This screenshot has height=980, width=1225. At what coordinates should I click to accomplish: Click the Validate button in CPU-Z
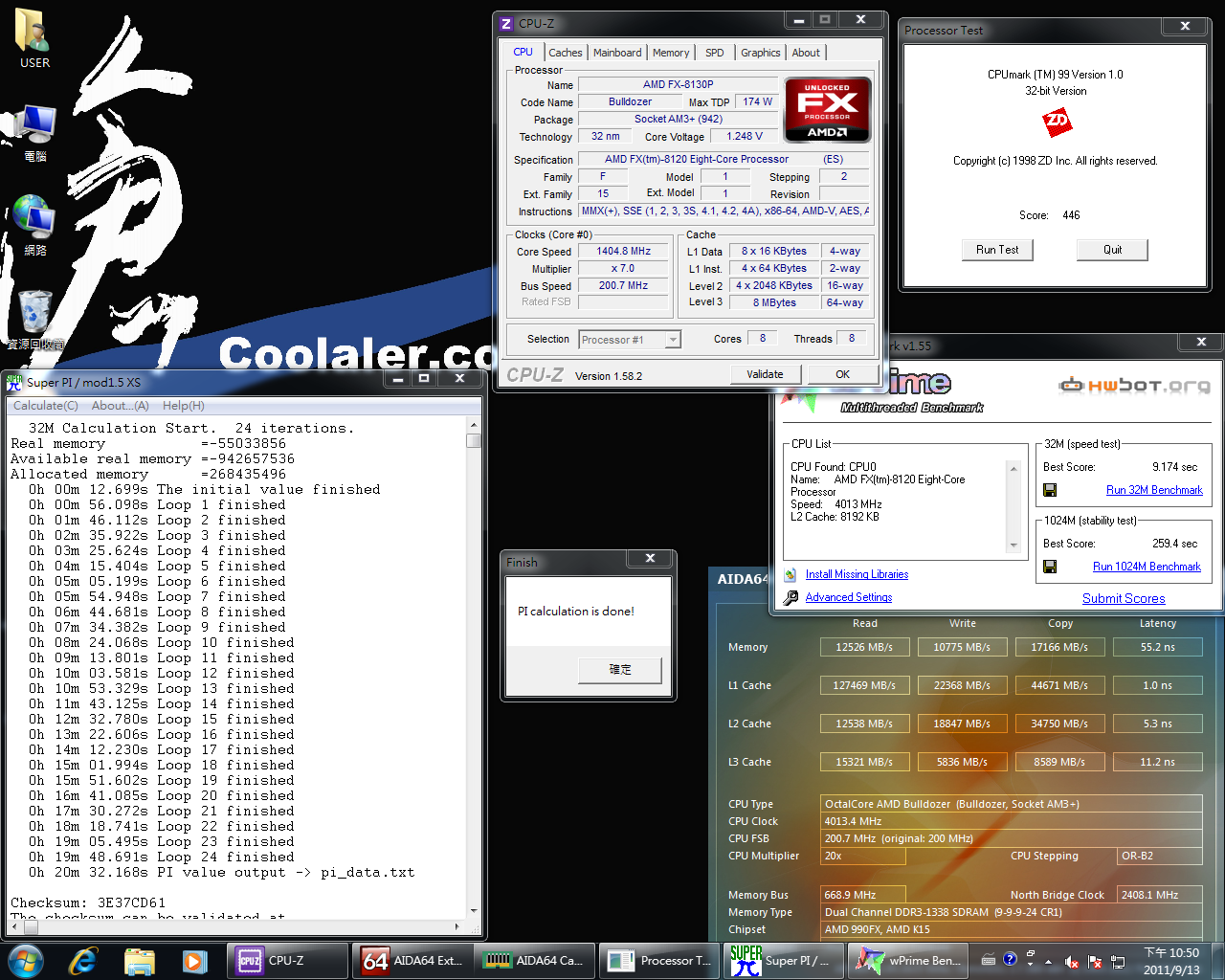click(x=765, y=374)
